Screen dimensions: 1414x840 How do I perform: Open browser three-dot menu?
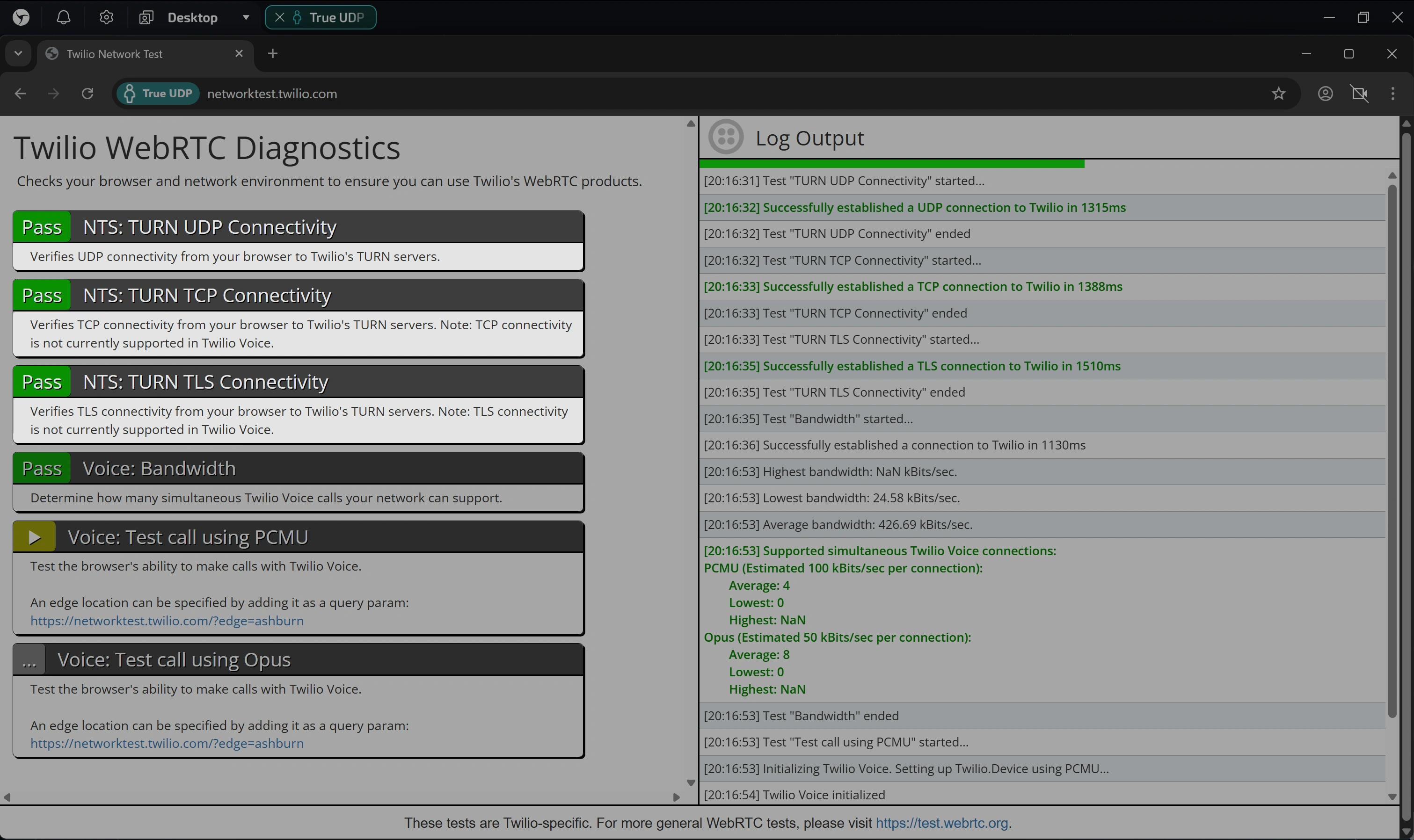tap(1392, 94)
